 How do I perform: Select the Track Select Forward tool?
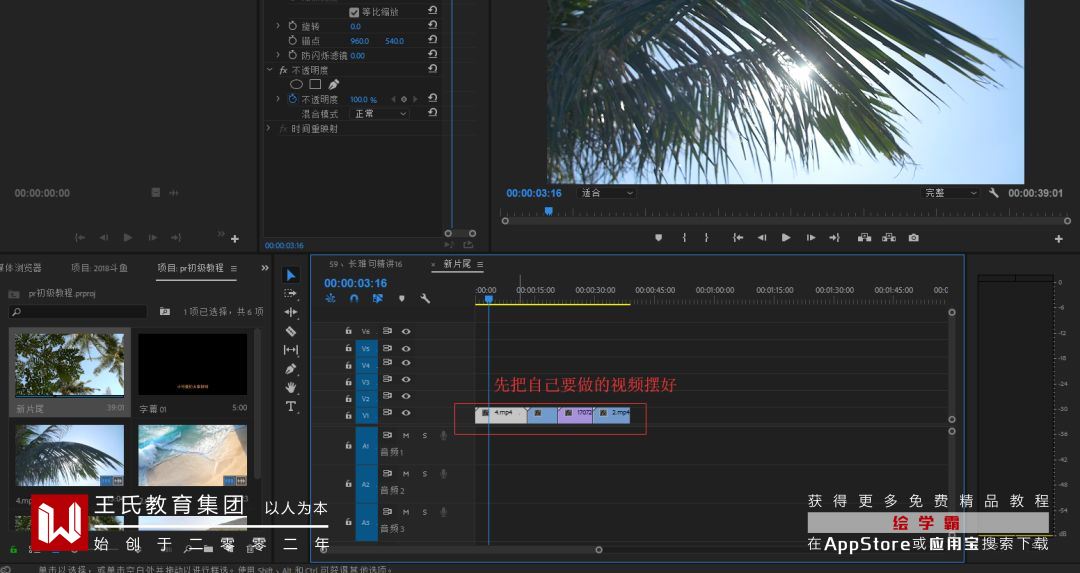(x=291, y=293)
